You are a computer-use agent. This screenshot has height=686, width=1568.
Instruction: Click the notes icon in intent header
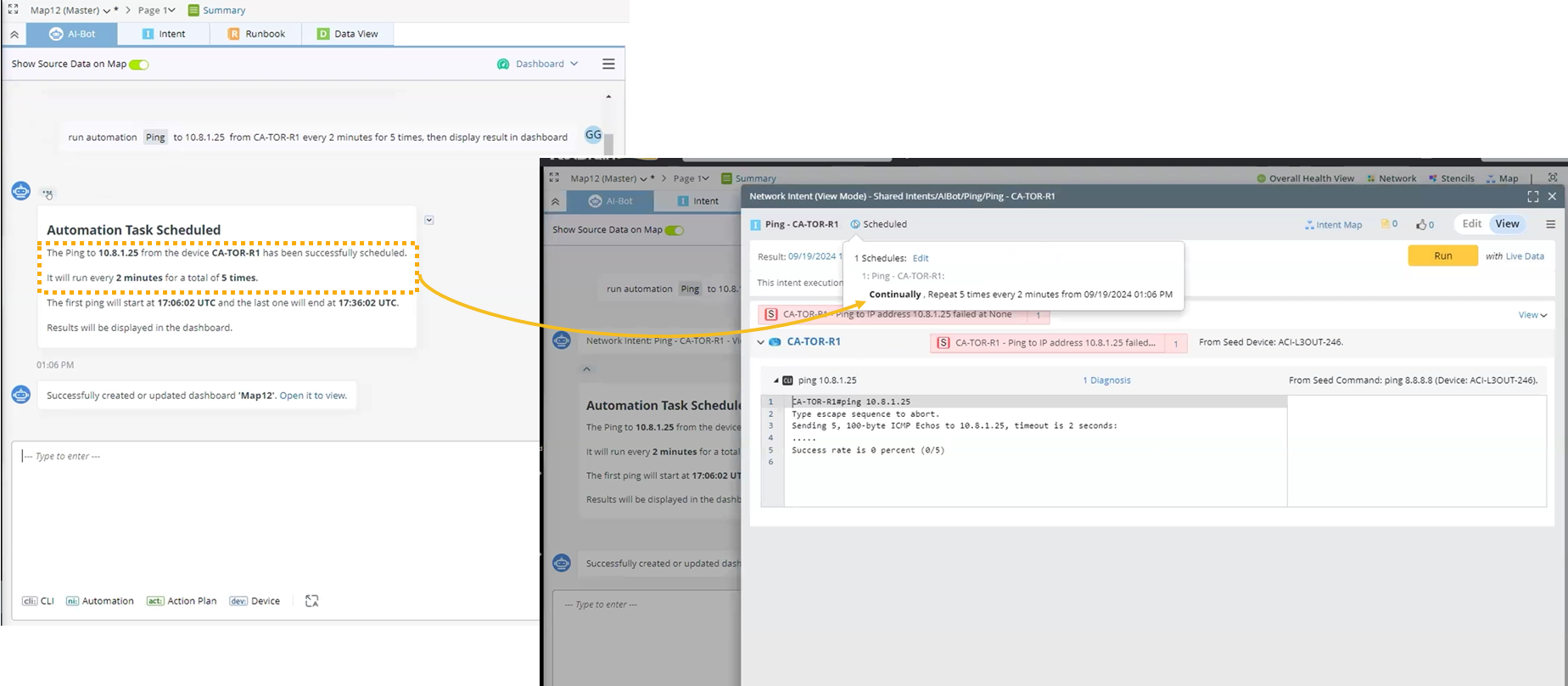point(1386,224)
